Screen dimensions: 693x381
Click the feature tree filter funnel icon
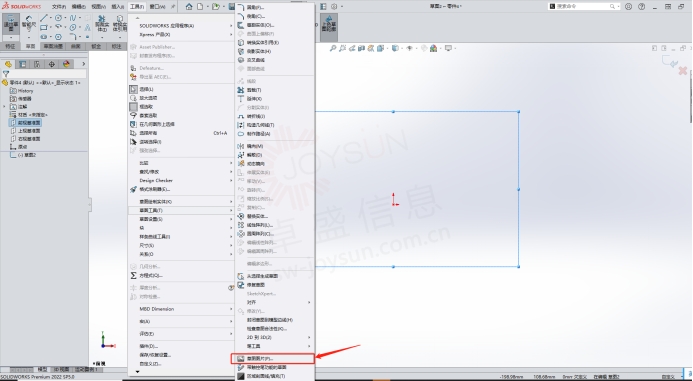pos(6,74)
